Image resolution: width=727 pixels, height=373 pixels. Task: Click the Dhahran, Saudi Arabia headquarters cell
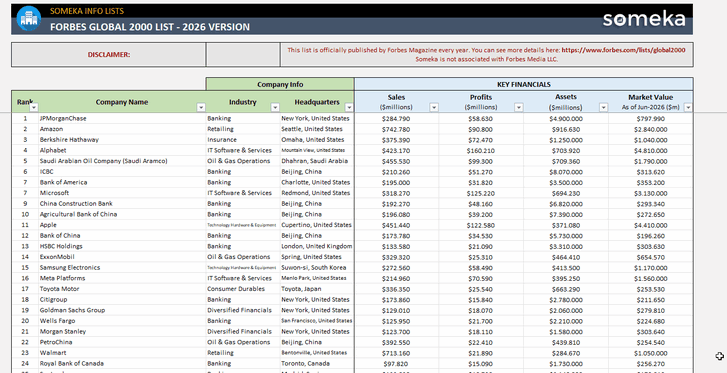point(317,161)
